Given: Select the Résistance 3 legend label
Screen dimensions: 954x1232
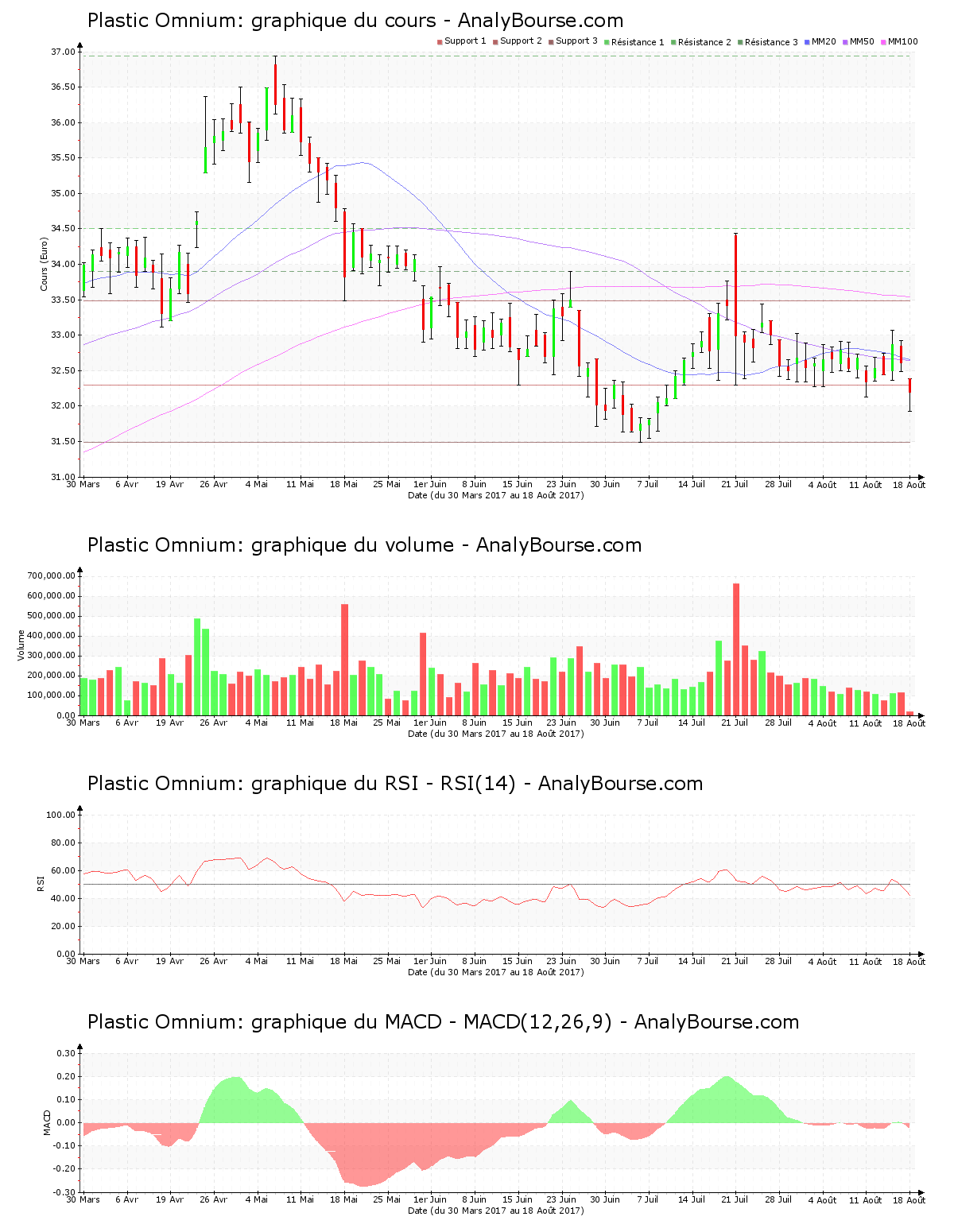Looking at the screenshot, I should point(771,42).
